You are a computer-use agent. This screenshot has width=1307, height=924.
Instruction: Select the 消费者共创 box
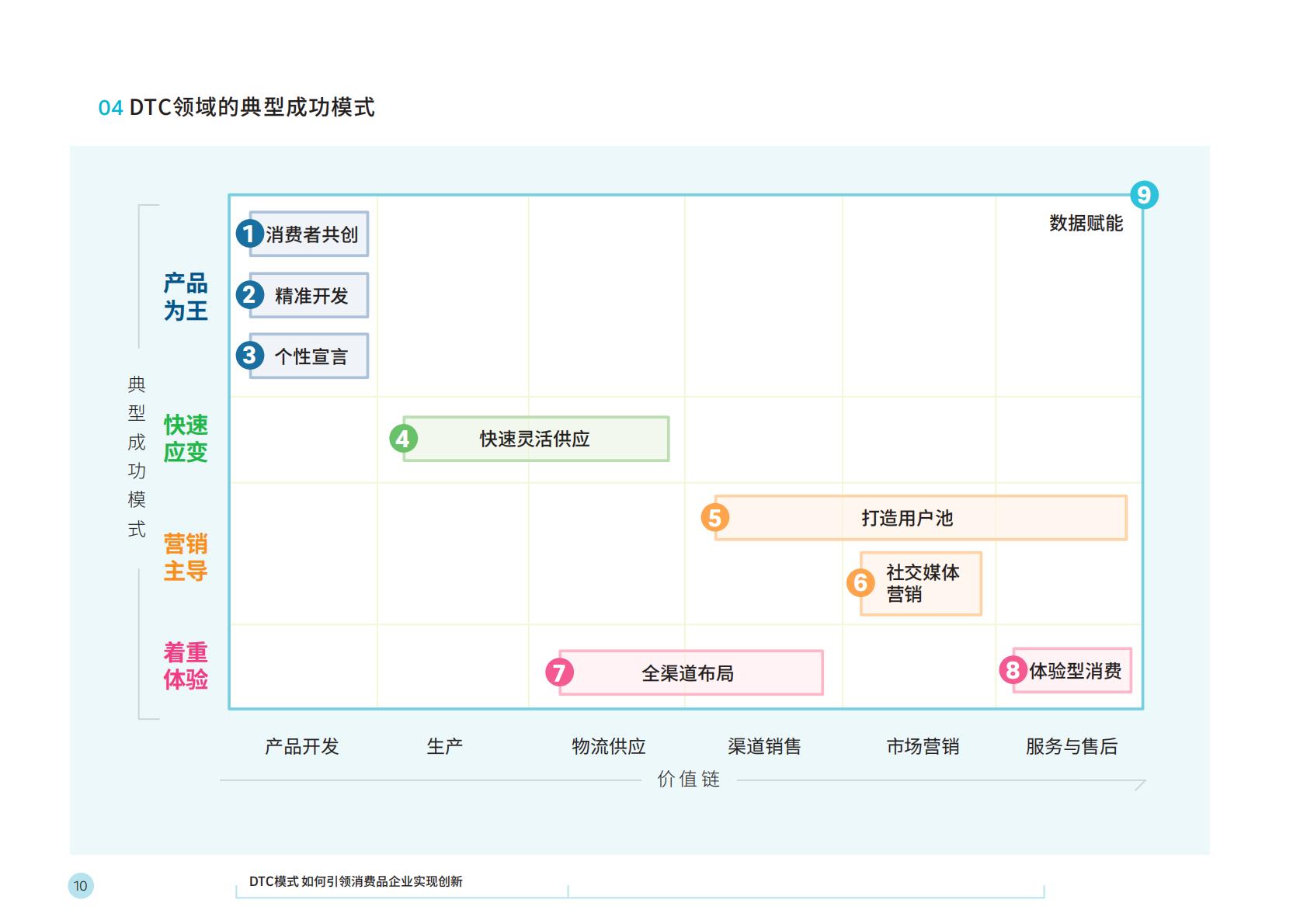309,234
